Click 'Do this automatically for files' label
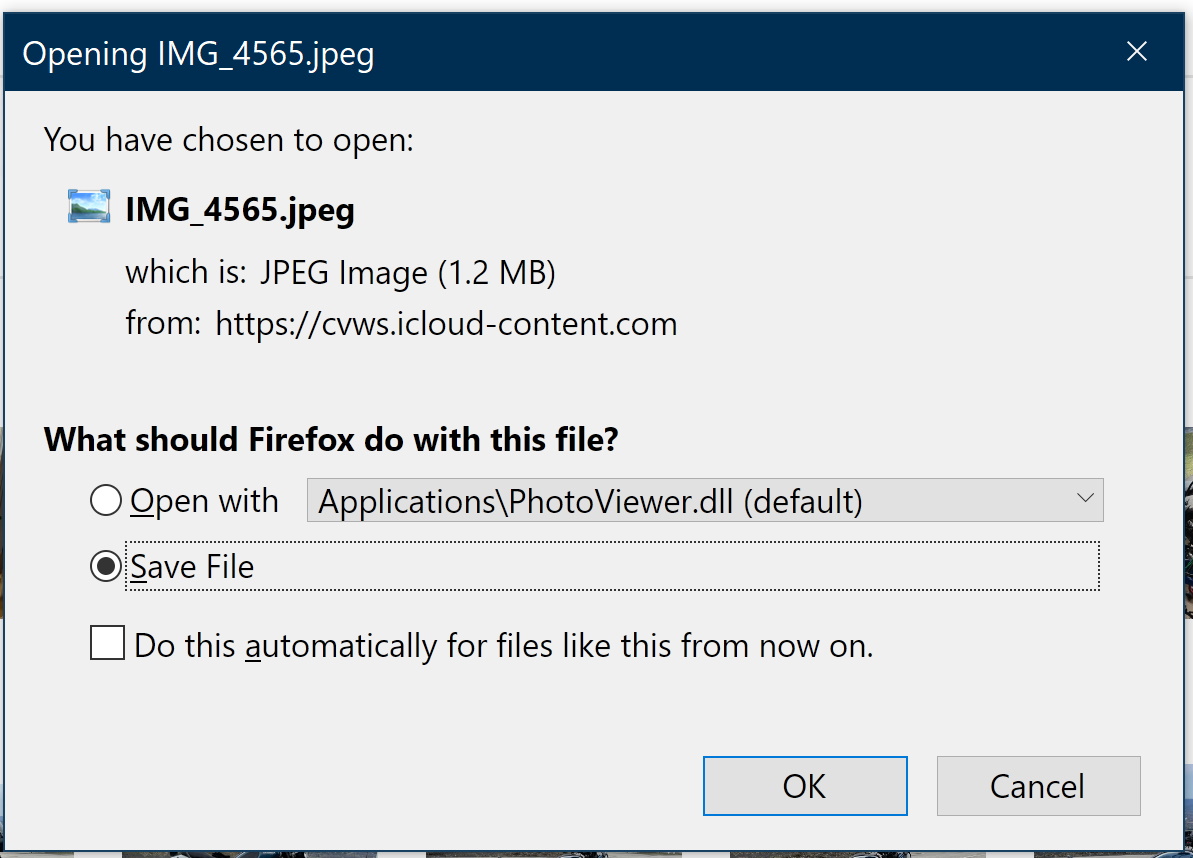This screenshot has width=1193, height=858. coord(503,646)
